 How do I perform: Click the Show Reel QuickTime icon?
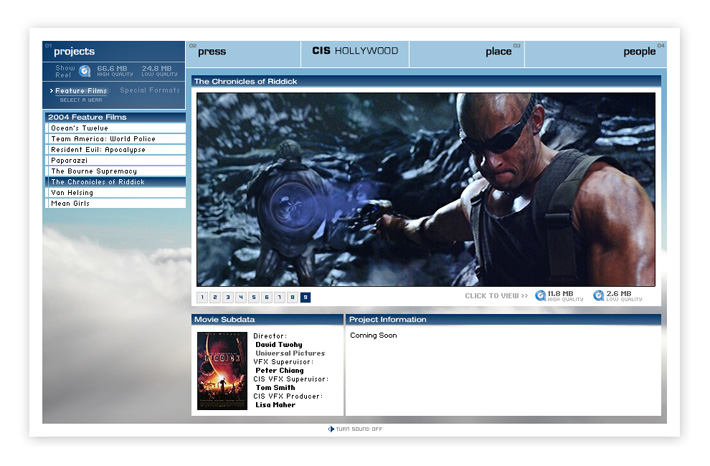85,71
